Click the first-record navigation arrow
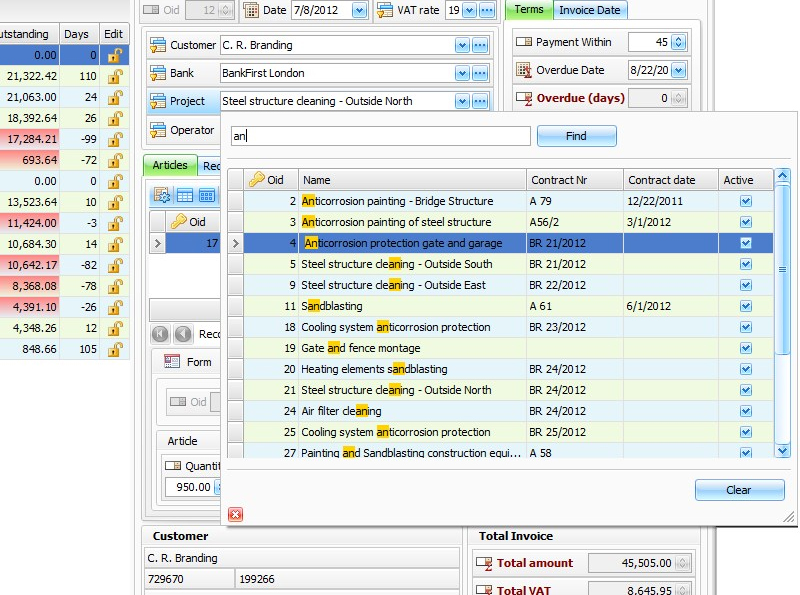The height and width of the screenshot is (595, 800). click(x=161, y=334)
